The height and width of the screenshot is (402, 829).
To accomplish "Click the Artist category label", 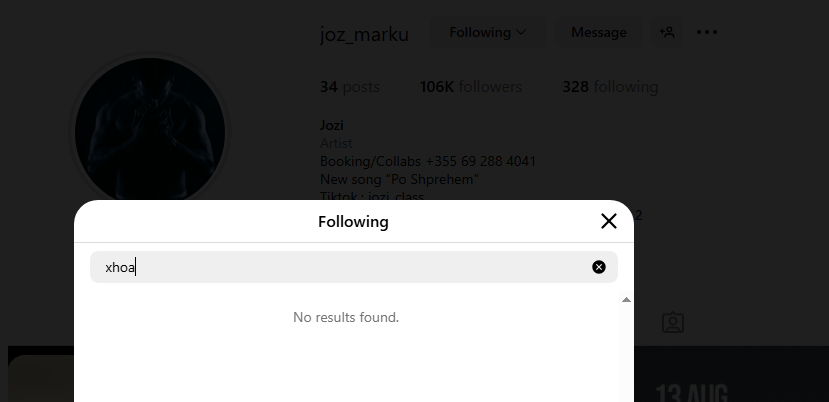I will pyautogui.click(x=336, y=143).
